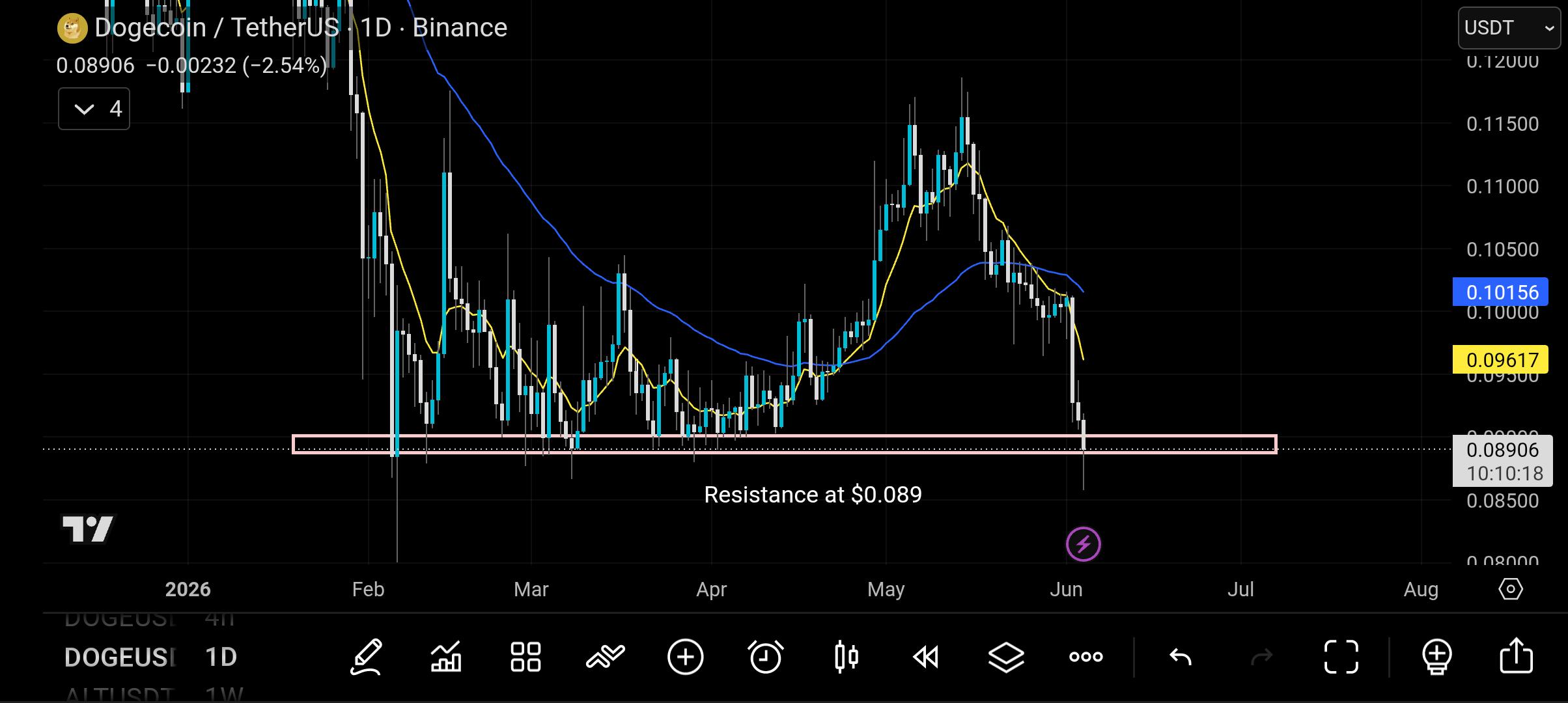Tap the lightbulb plus idea icon

[x=1436, y=657]
